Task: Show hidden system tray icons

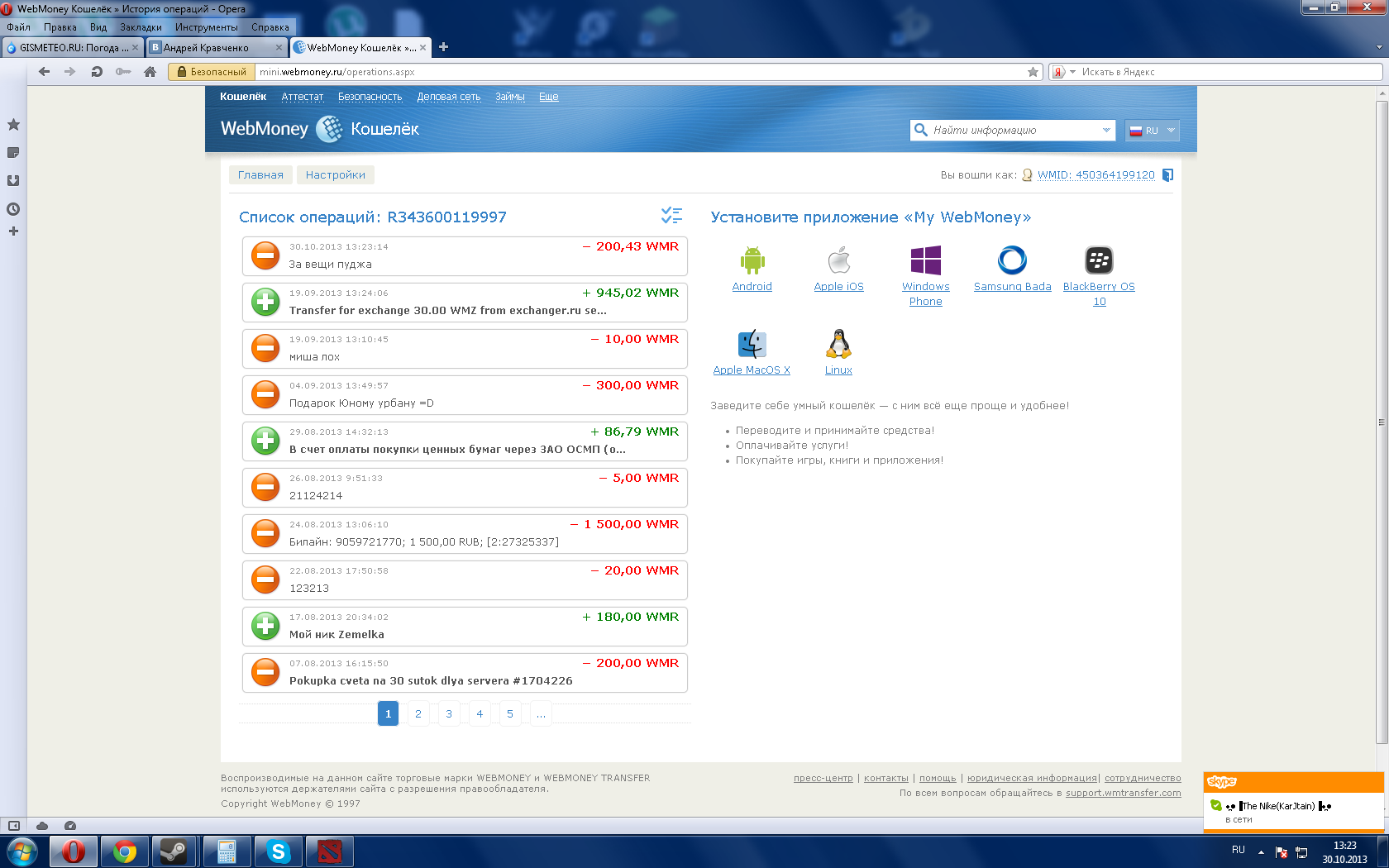Action: 1261,852
